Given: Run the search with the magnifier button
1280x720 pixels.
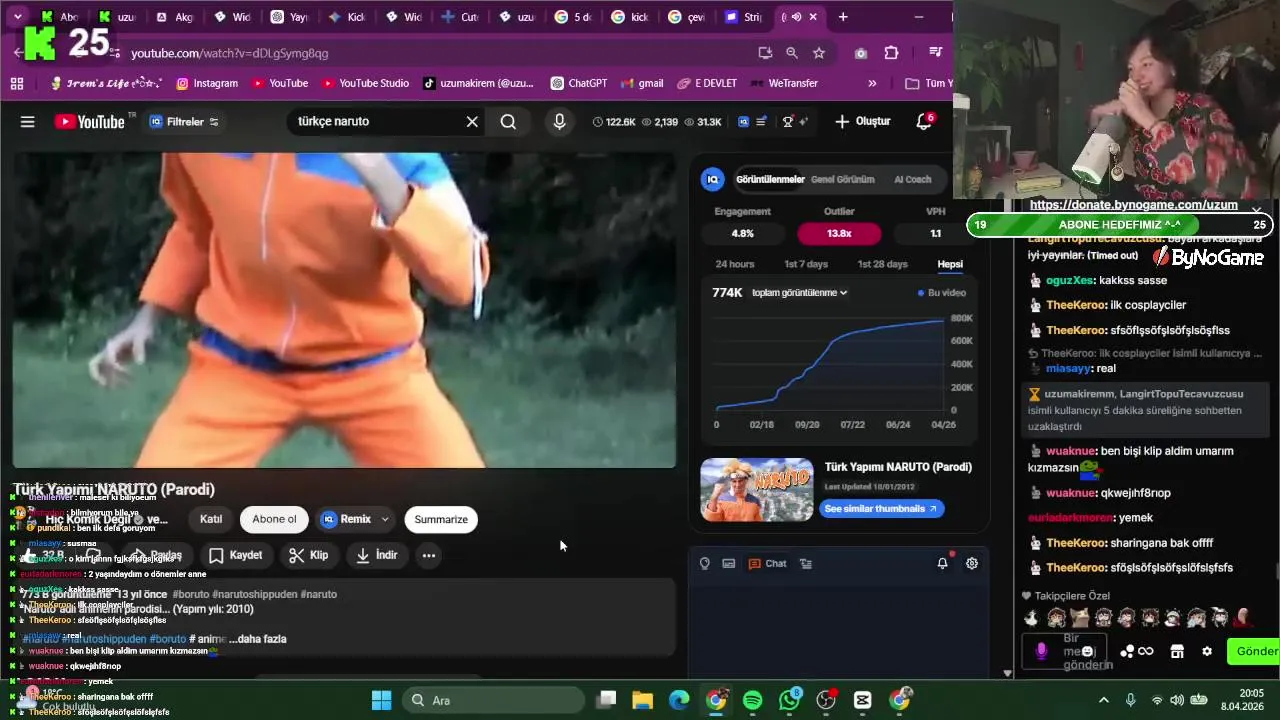Looking at the screenshot, I should coord(508,122).
